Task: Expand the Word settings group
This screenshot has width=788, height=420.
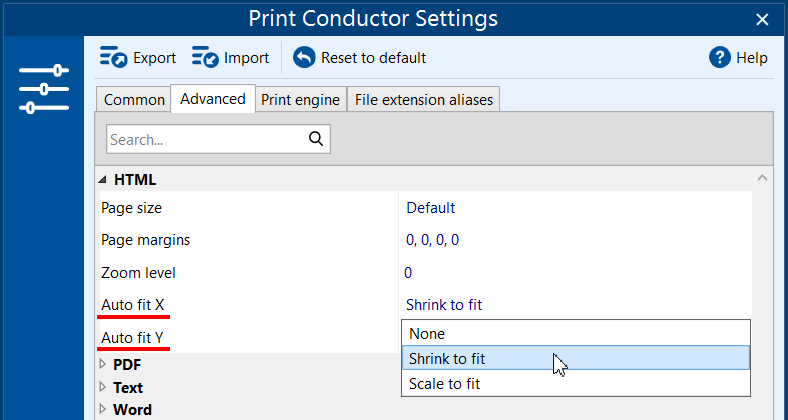Action: tap(102, 410)
